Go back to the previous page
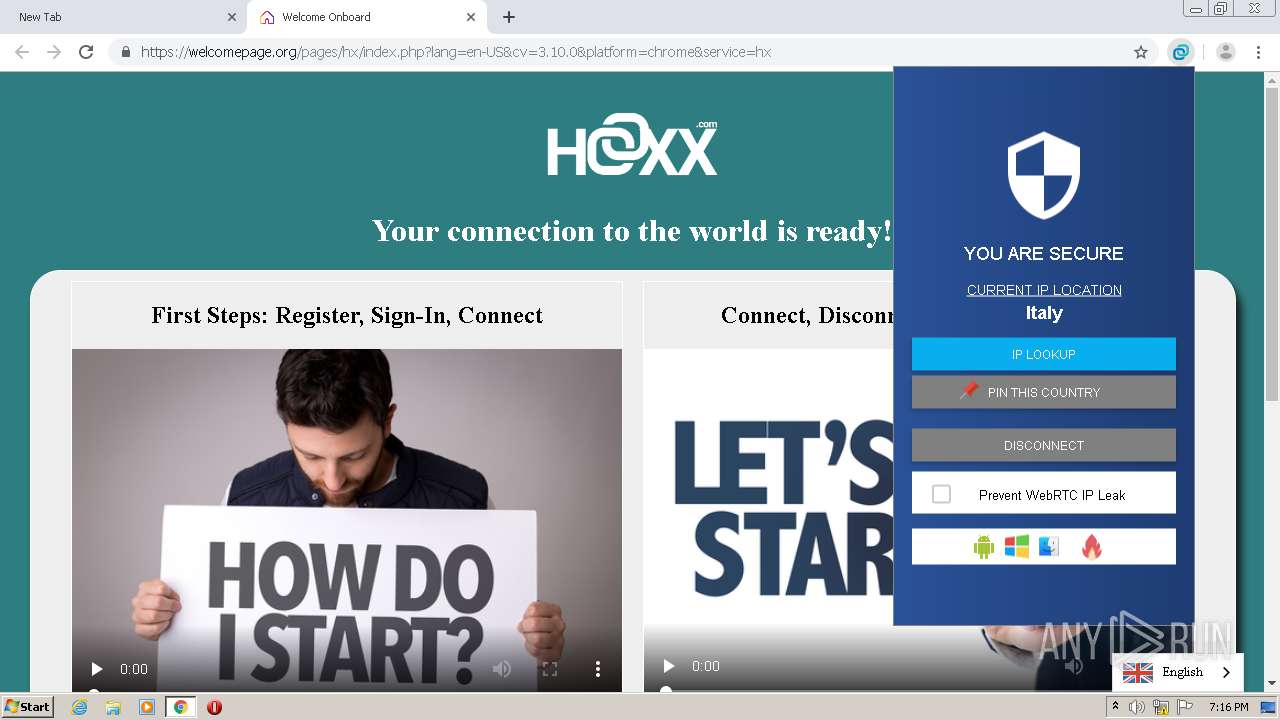Image resolution: width=1280 pixels, height=720 pixels. click(x=22, y=52)
